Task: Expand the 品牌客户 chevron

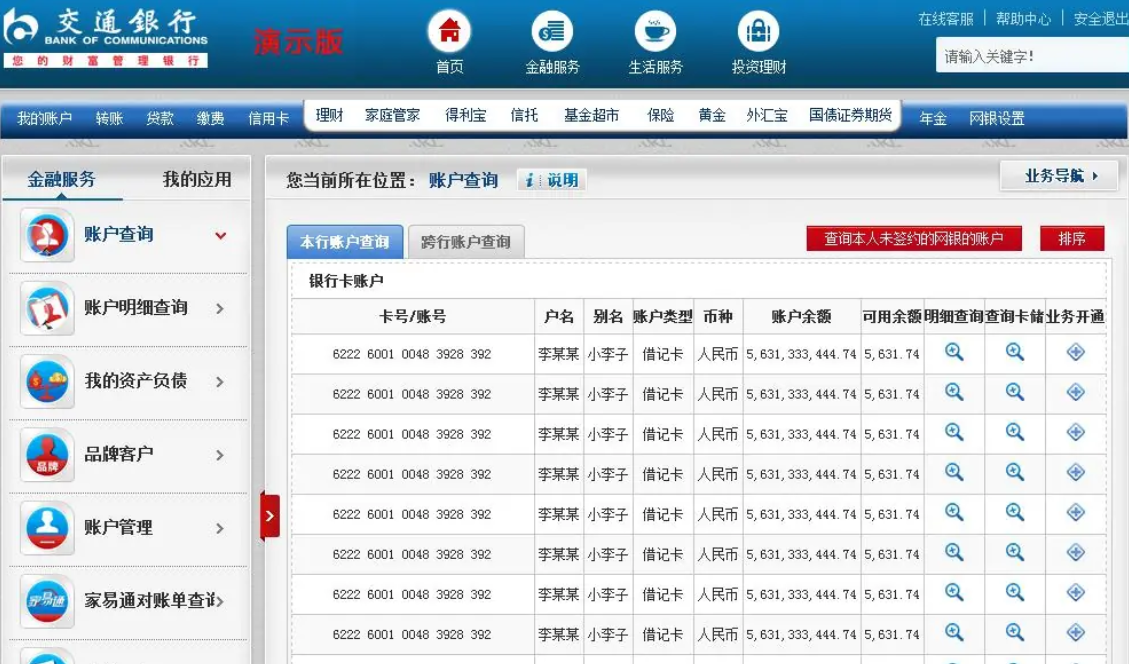Action: (x=220, y=455)
